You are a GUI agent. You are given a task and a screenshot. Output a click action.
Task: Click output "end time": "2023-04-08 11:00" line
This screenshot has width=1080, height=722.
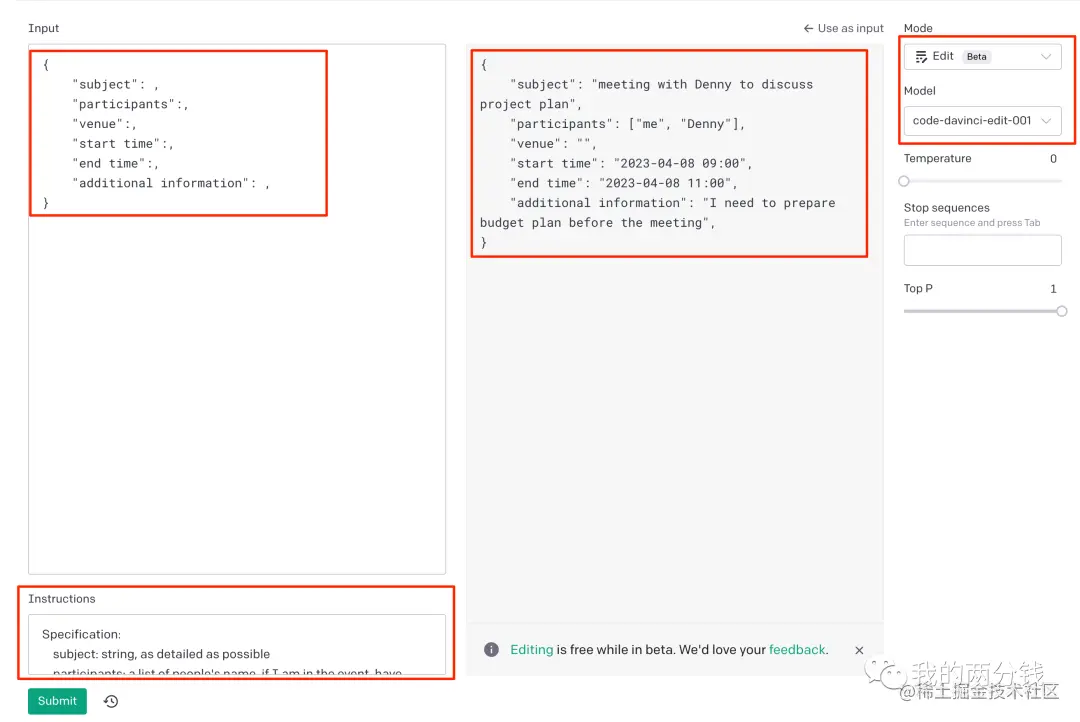(x=623, y=183)
